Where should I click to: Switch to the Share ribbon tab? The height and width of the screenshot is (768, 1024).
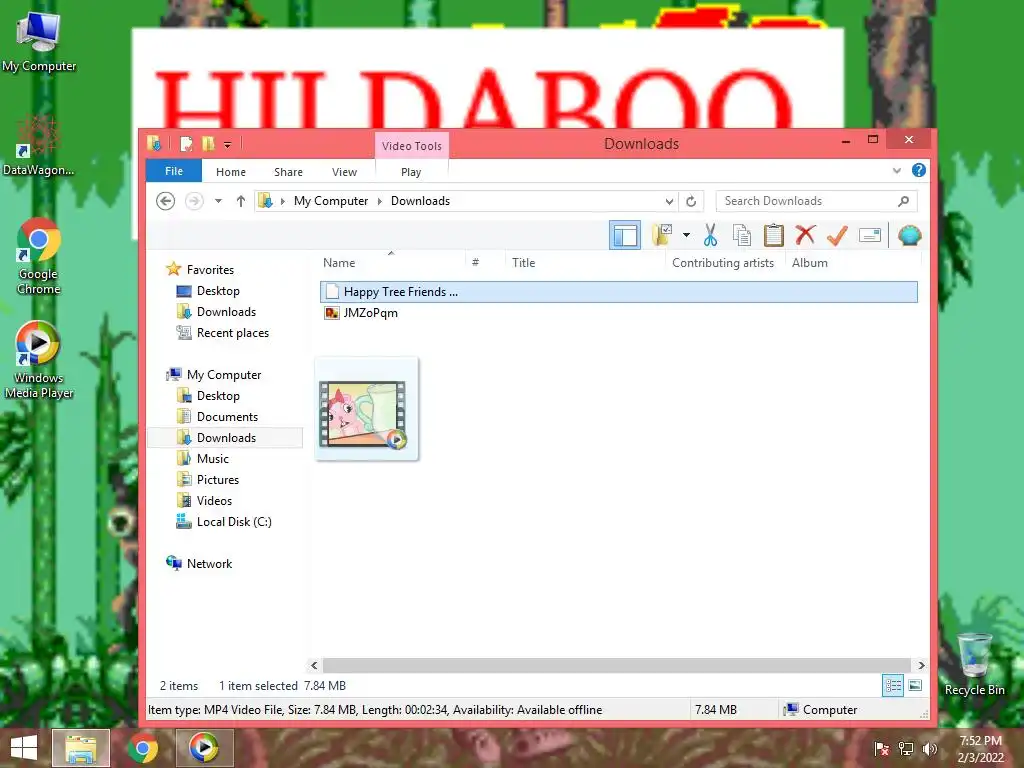tap(288, 172)
